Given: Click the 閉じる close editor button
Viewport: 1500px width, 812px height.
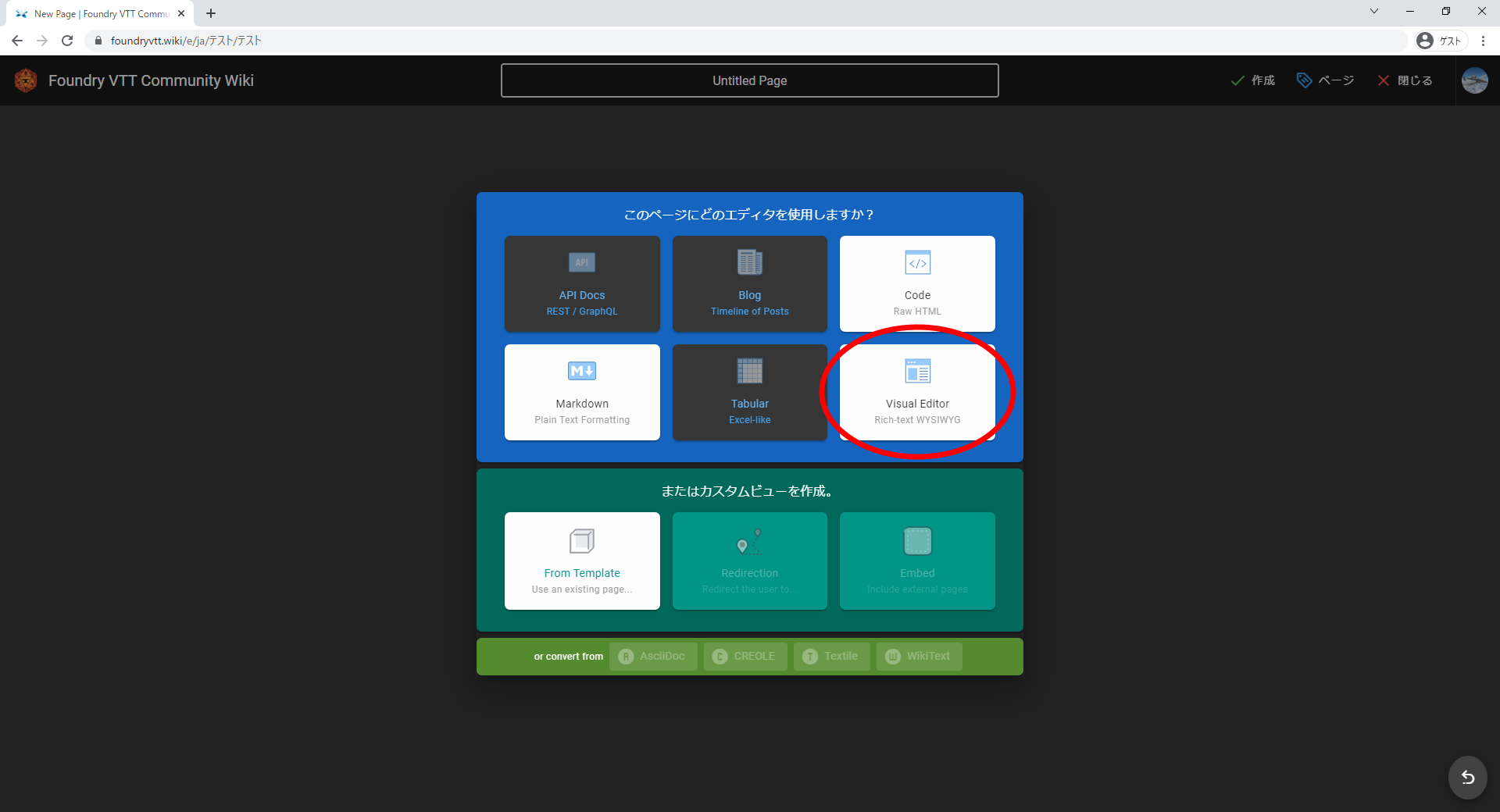Looking at the screenshot, I should pos(1405,80).
